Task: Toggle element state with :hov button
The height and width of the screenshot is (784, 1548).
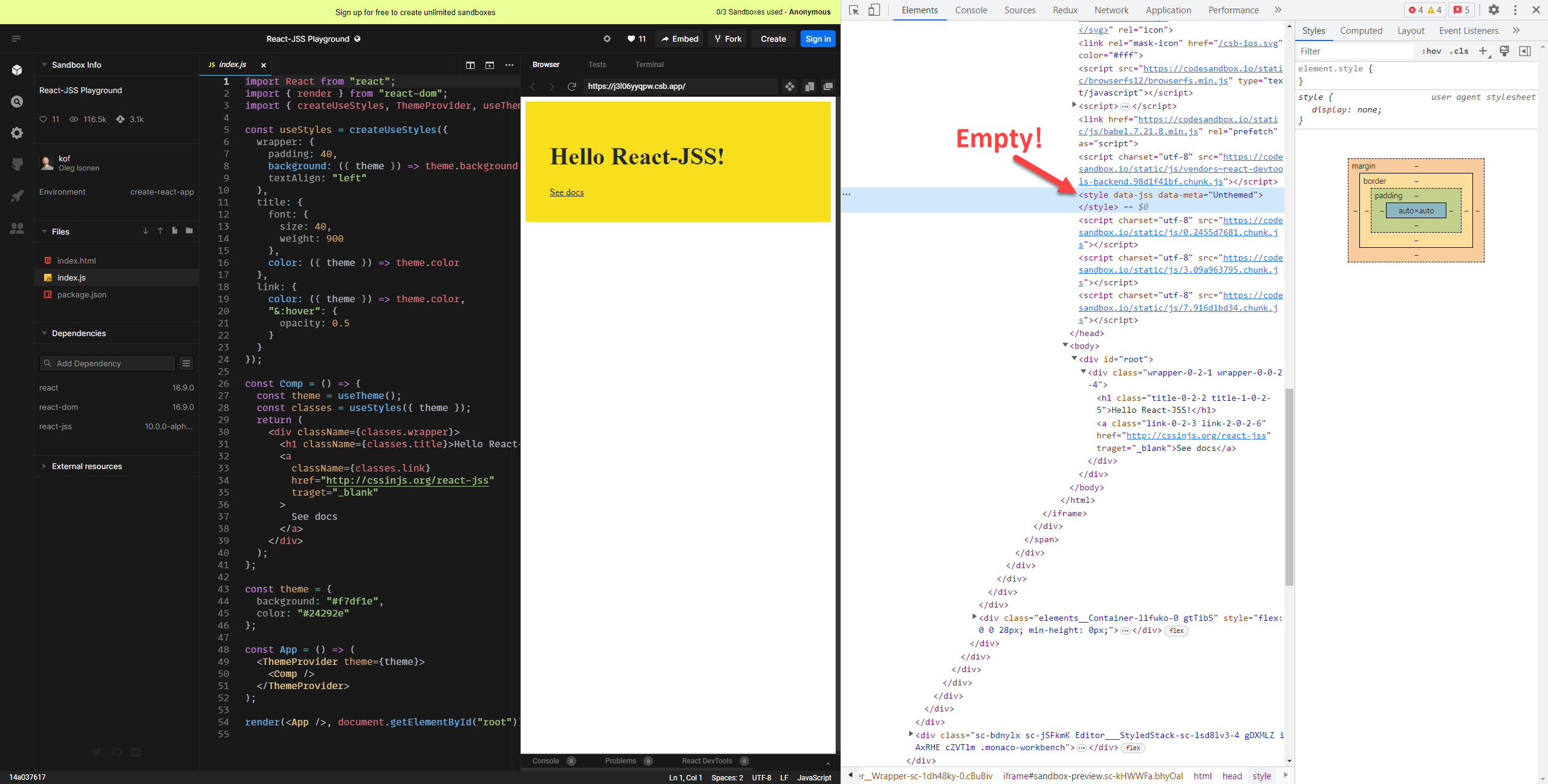Action: [x=1433, y=51]
